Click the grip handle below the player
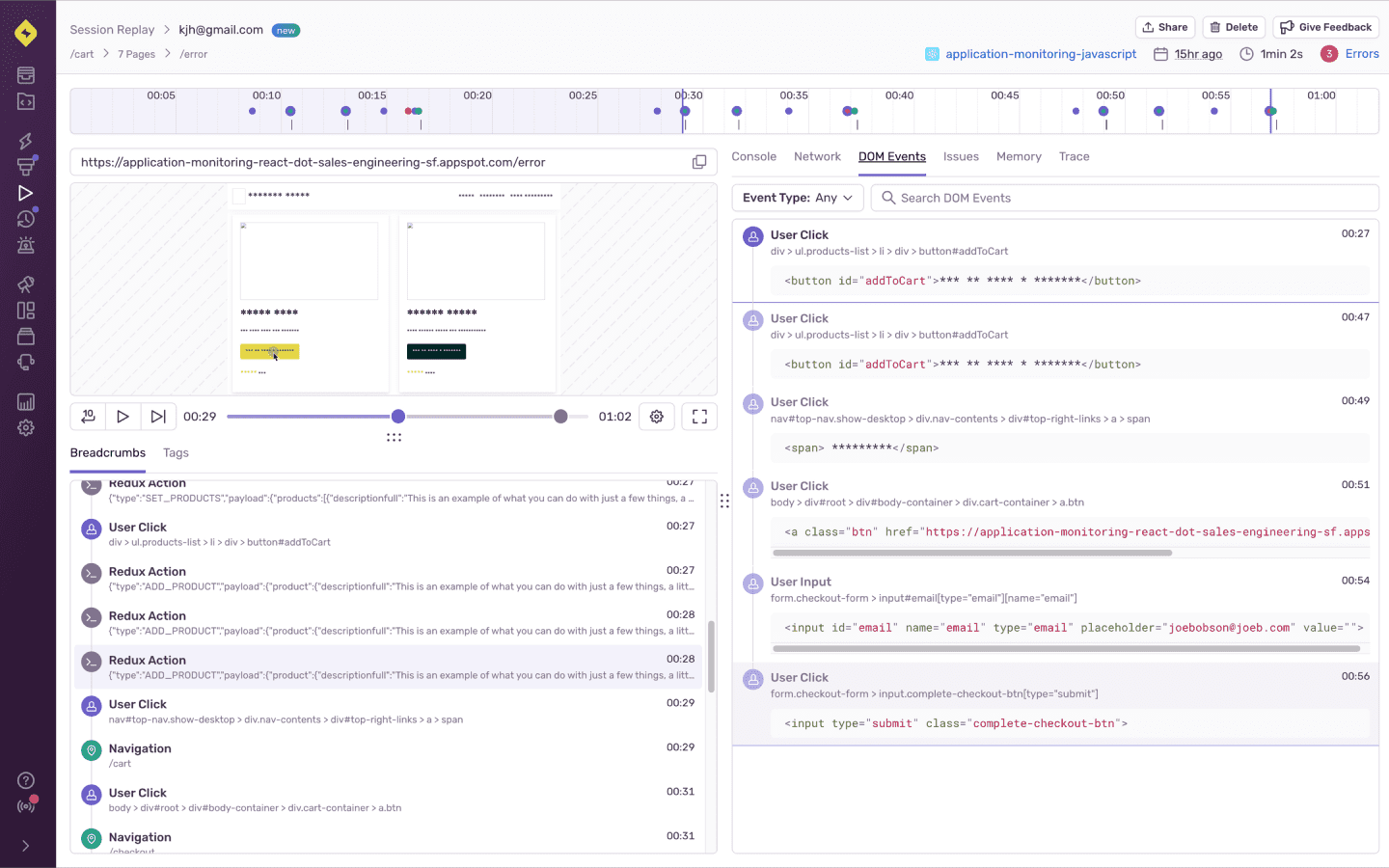The width and height of the screenshot is (1389, 868). (x=394, y=437)
